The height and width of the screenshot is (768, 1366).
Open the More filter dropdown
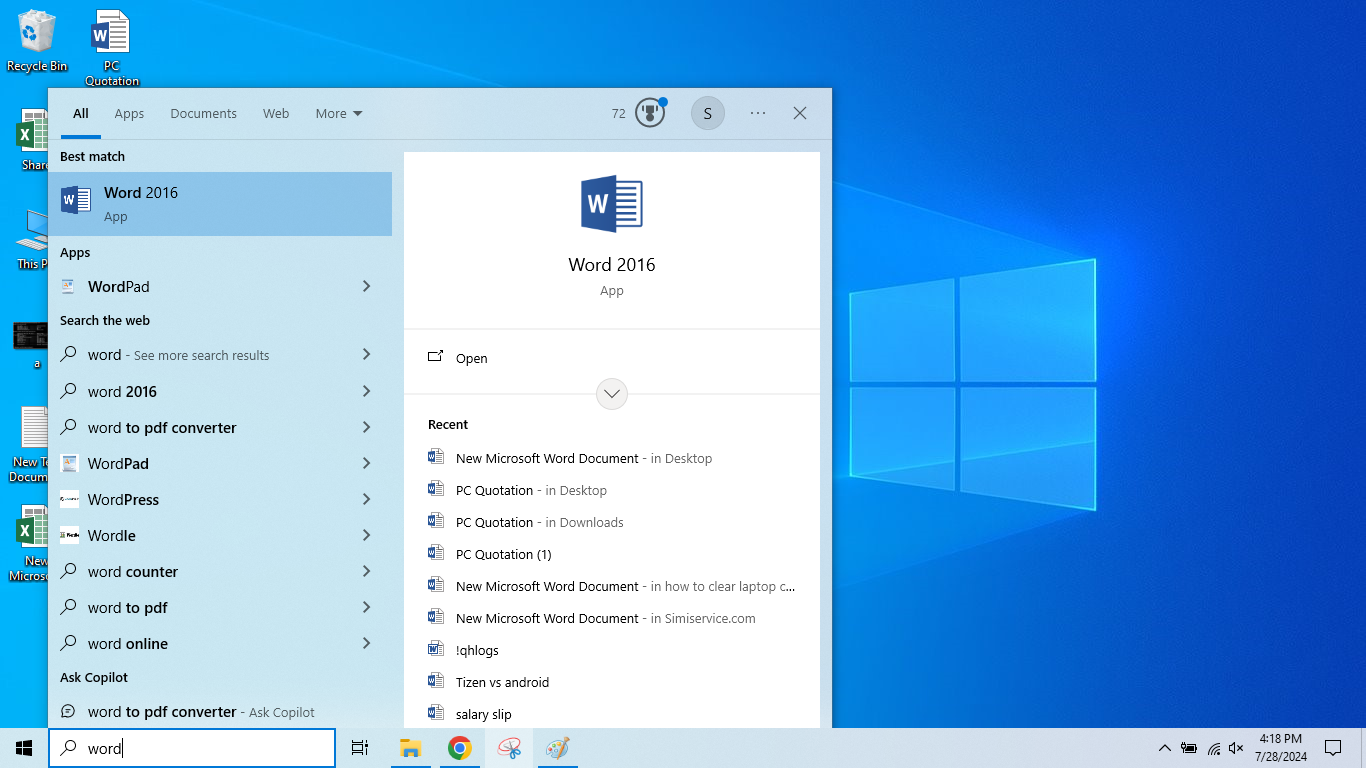(338, 113)
